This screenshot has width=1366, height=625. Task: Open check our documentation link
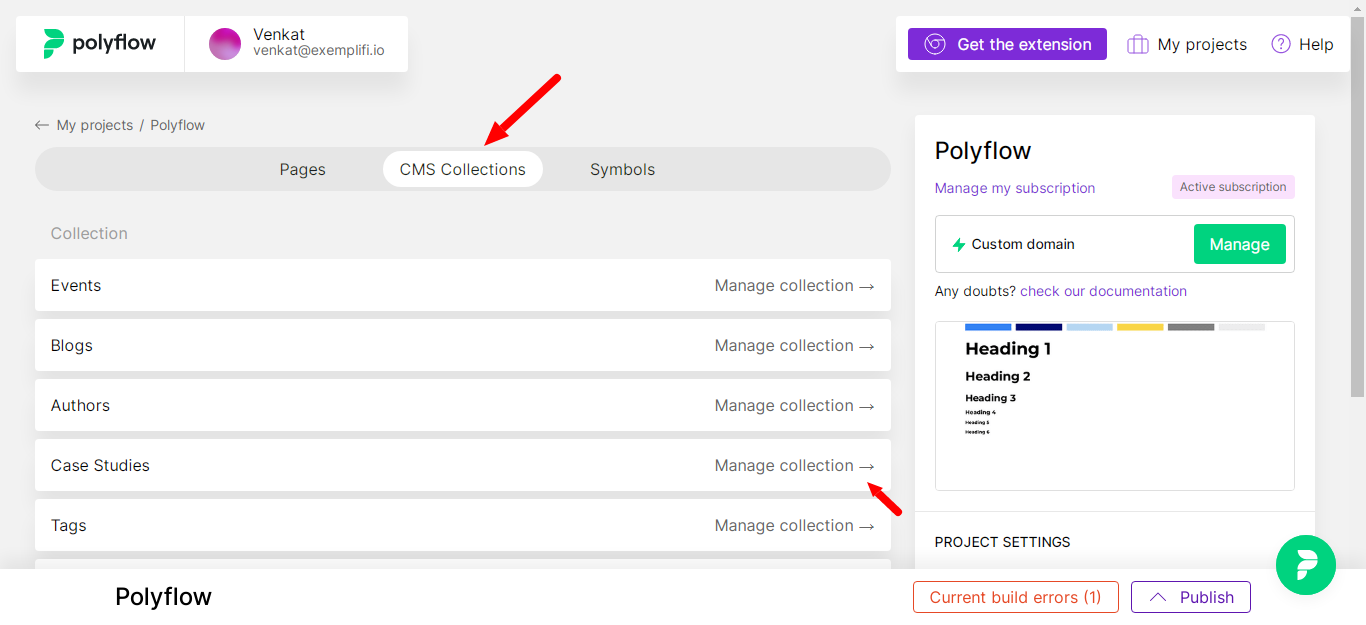tap(1104, 291)
